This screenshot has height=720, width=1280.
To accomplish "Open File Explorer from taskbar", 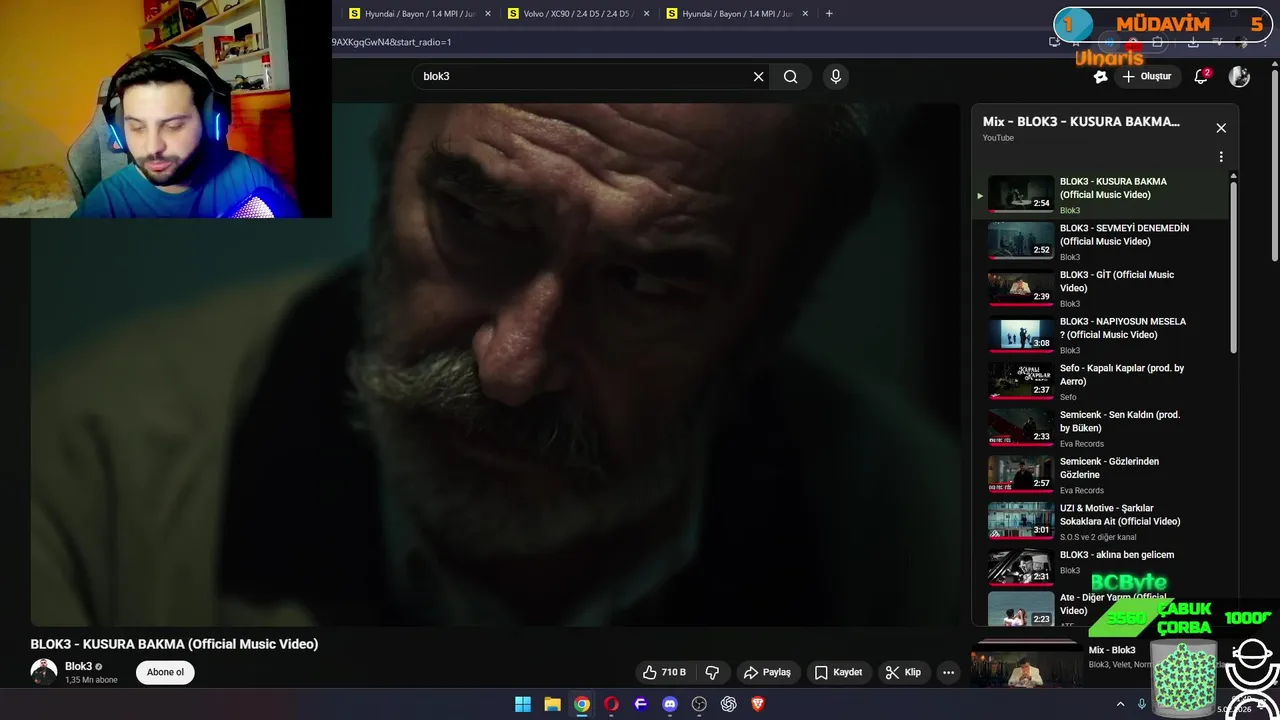I will (552, 704).
